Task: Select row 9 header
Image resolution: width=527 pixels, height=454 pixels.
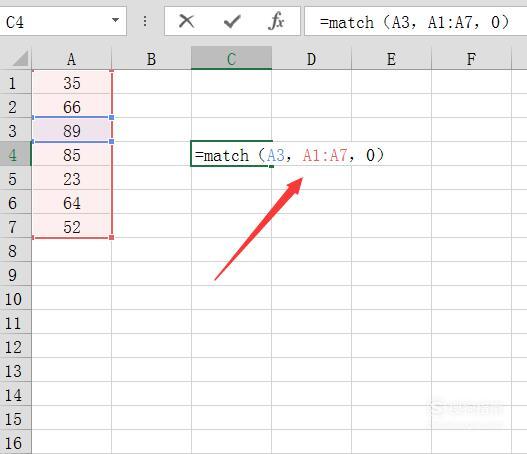Action: [15, 275]
